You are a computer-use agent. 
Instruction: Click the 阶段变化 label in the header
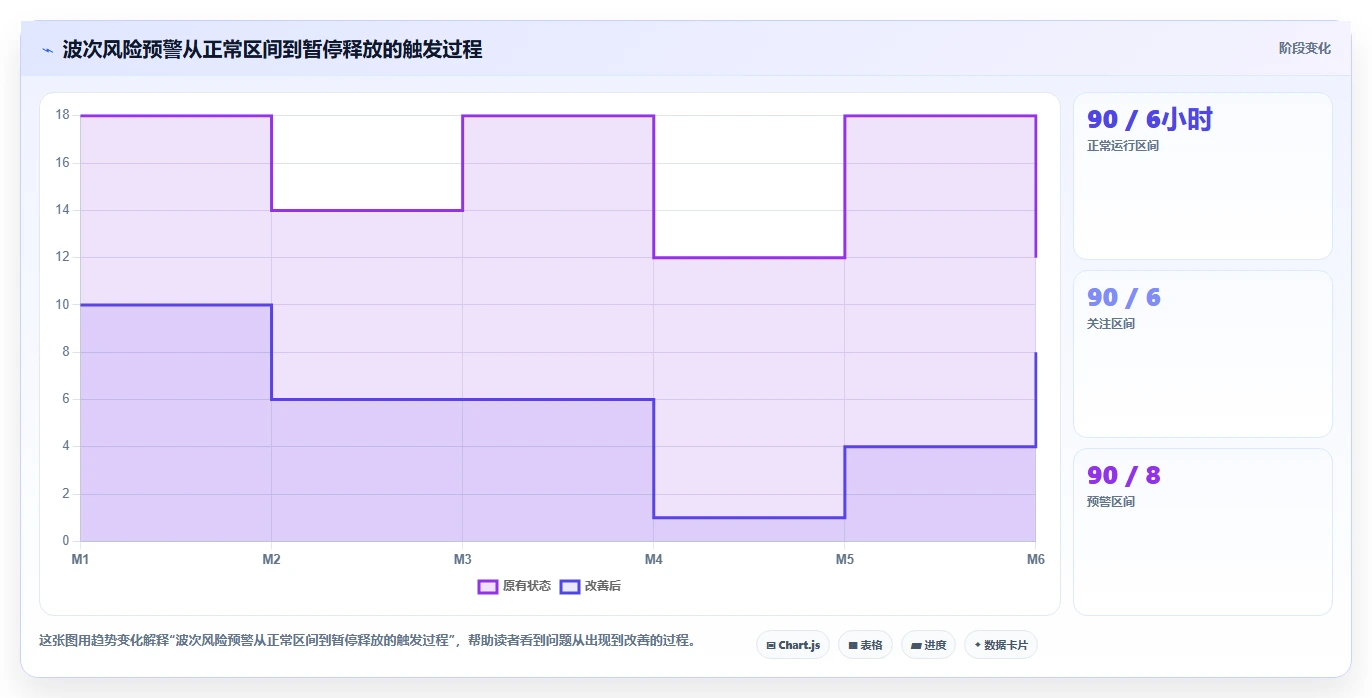coord(1304,48)
